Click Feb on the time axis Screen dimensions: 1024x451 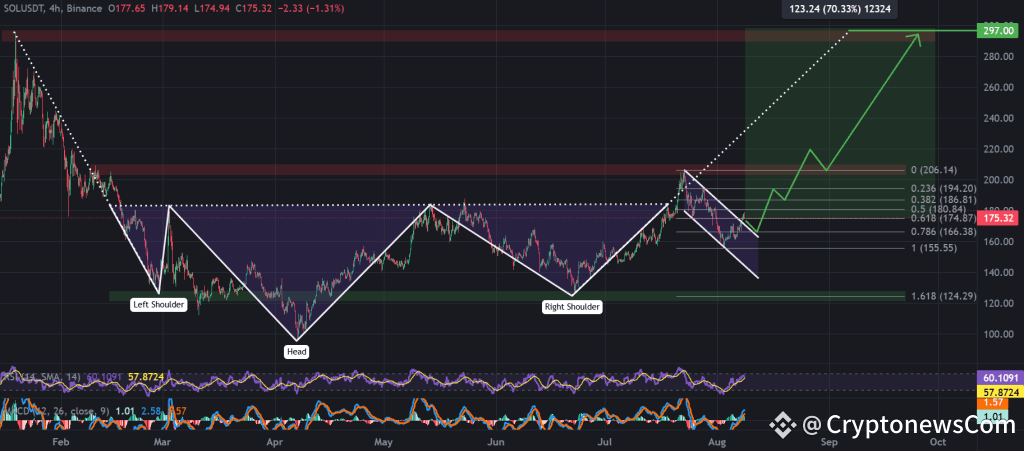60,442
